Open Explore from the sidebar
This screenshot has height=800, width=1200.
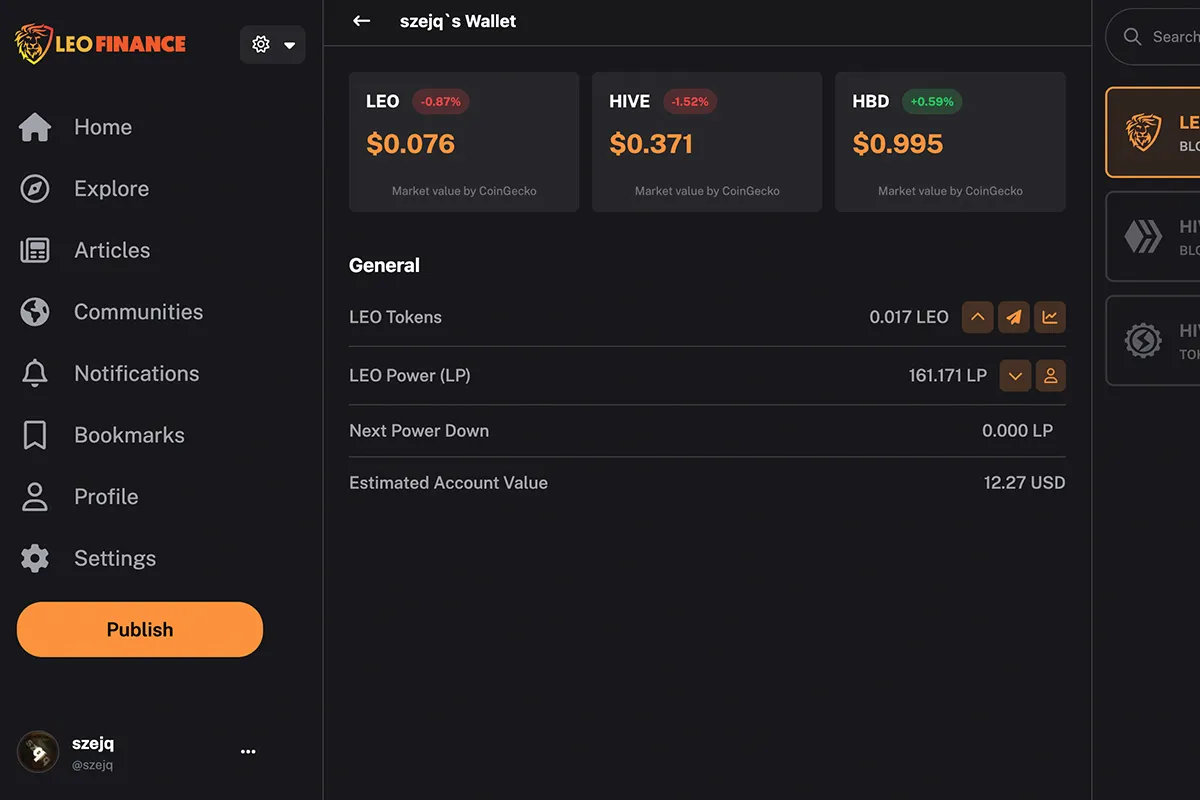[111, 189]
